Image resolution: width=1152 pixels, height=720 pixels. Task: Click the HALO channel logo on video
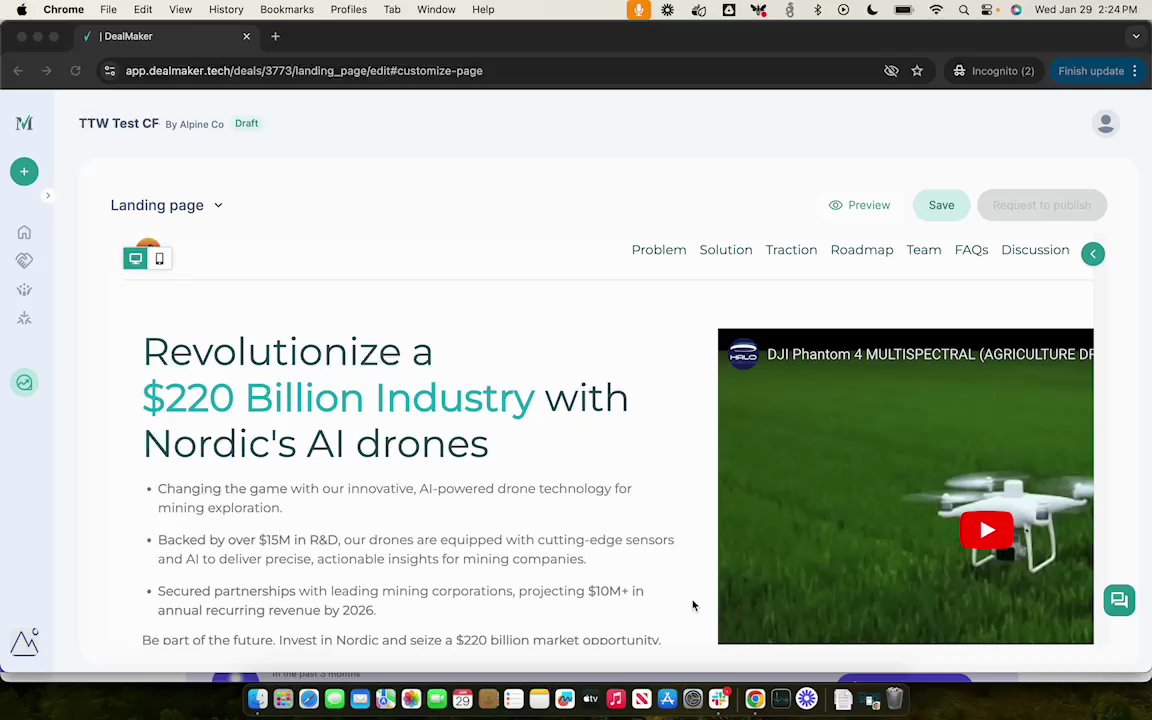click(x=743, y=353)
